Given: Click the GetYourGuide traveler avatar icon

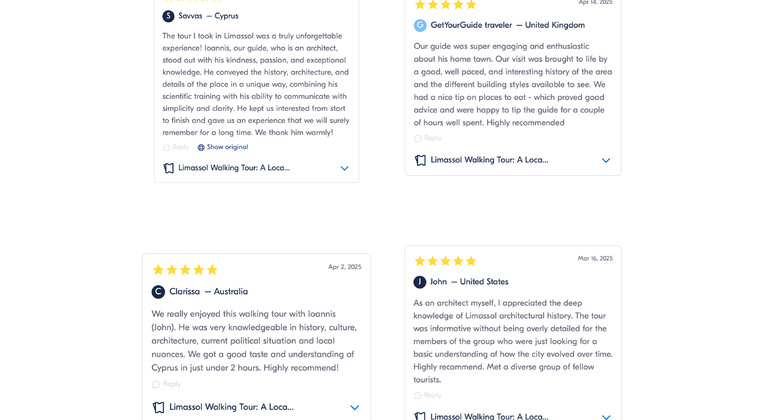Looking at the screenshot, I should pyautogui.click(x=420, y=25).
